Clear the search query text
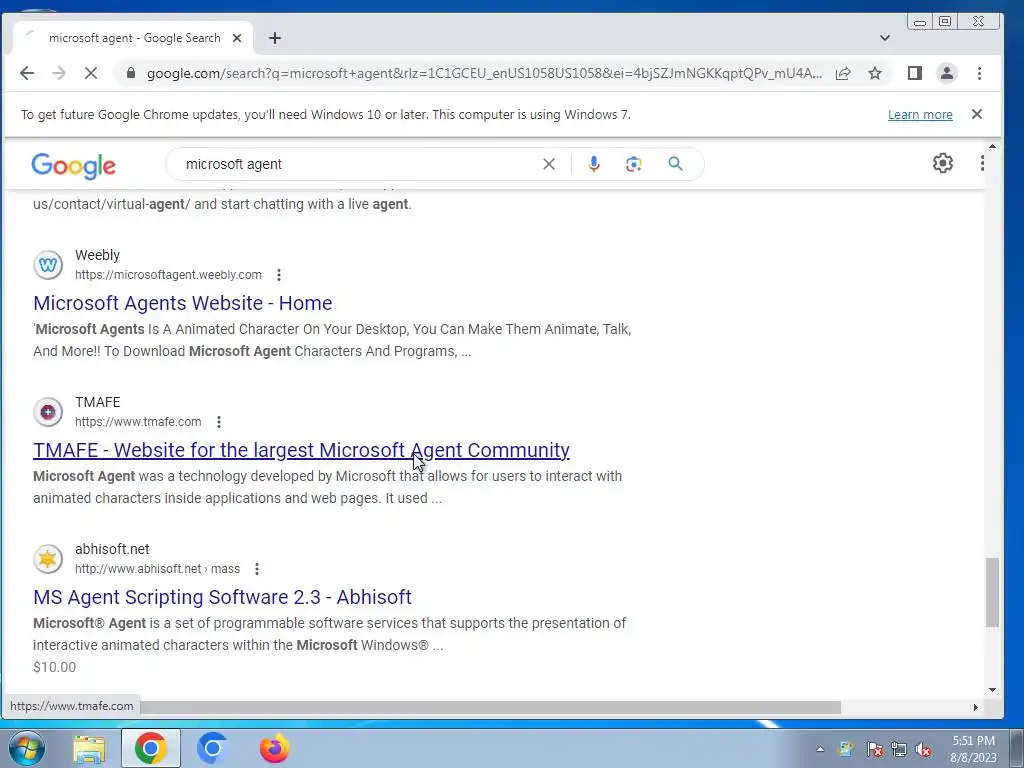Image resolution: width=1024 pixels, height=768 pixels. [x=549, y=164]
